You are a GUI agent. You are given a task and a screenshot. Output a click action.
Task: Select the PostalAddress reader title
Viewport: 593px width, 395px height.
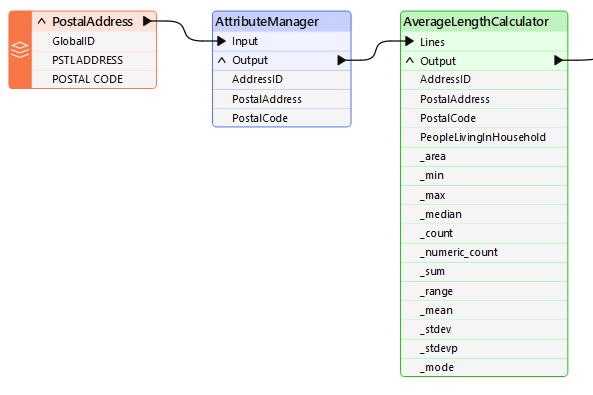[x=92, y=22]
